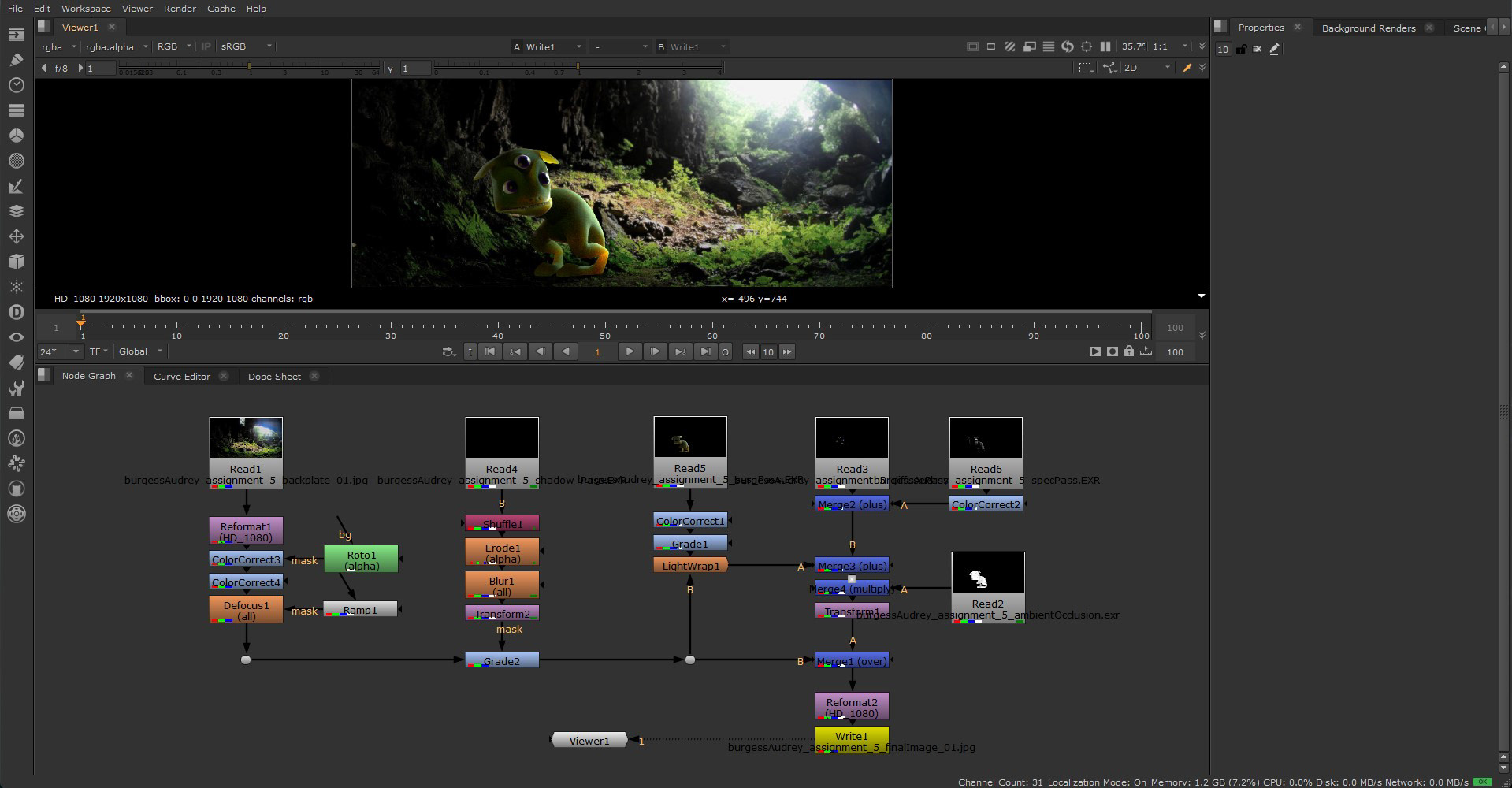Click the pause viewer updates icon
Image resolution: width=1512 pixels, height=788 pixels.
pyautogui.click(x=1105, y=46)
